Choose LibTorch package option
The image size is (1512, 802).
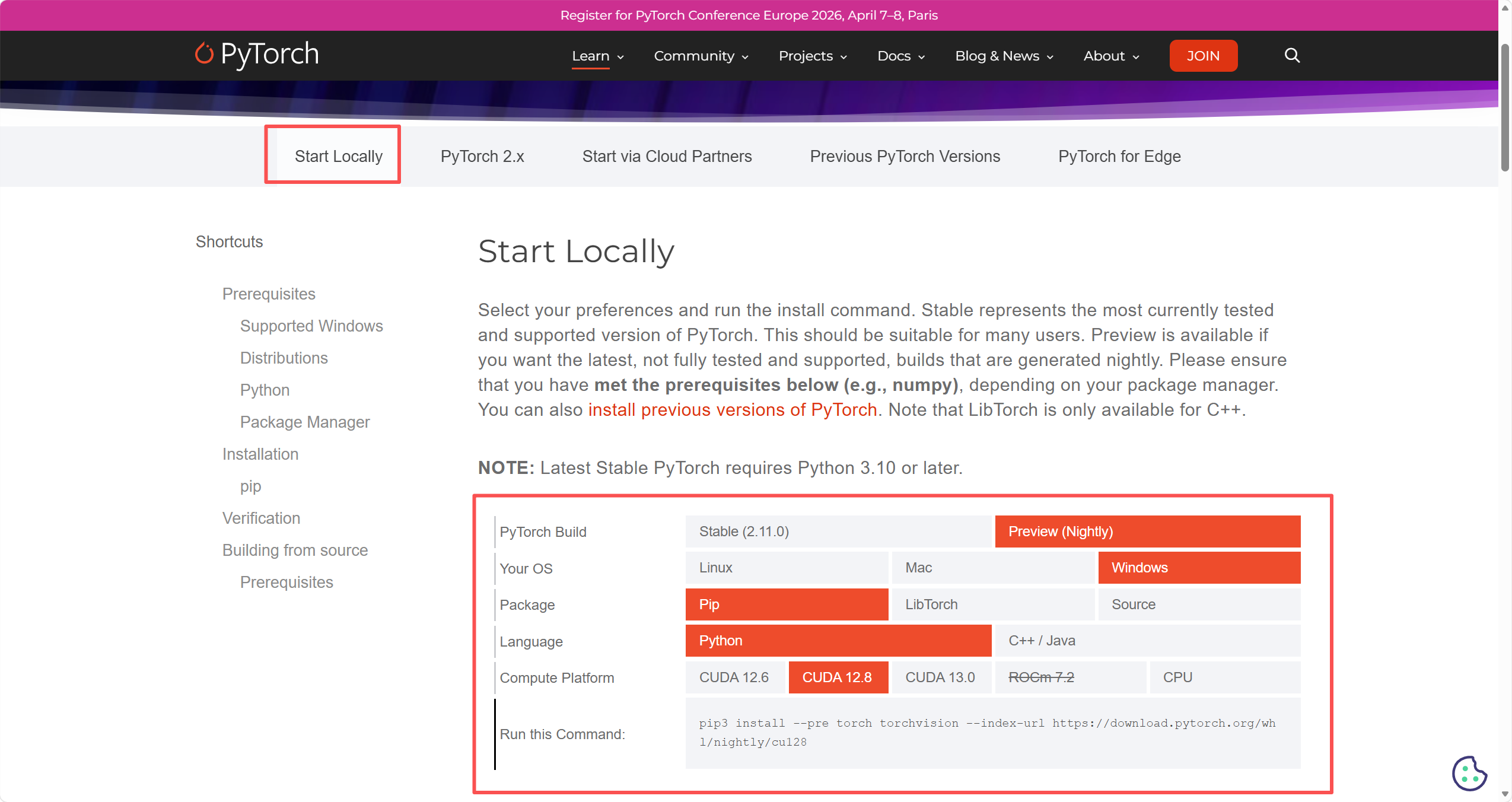(992, 604)
